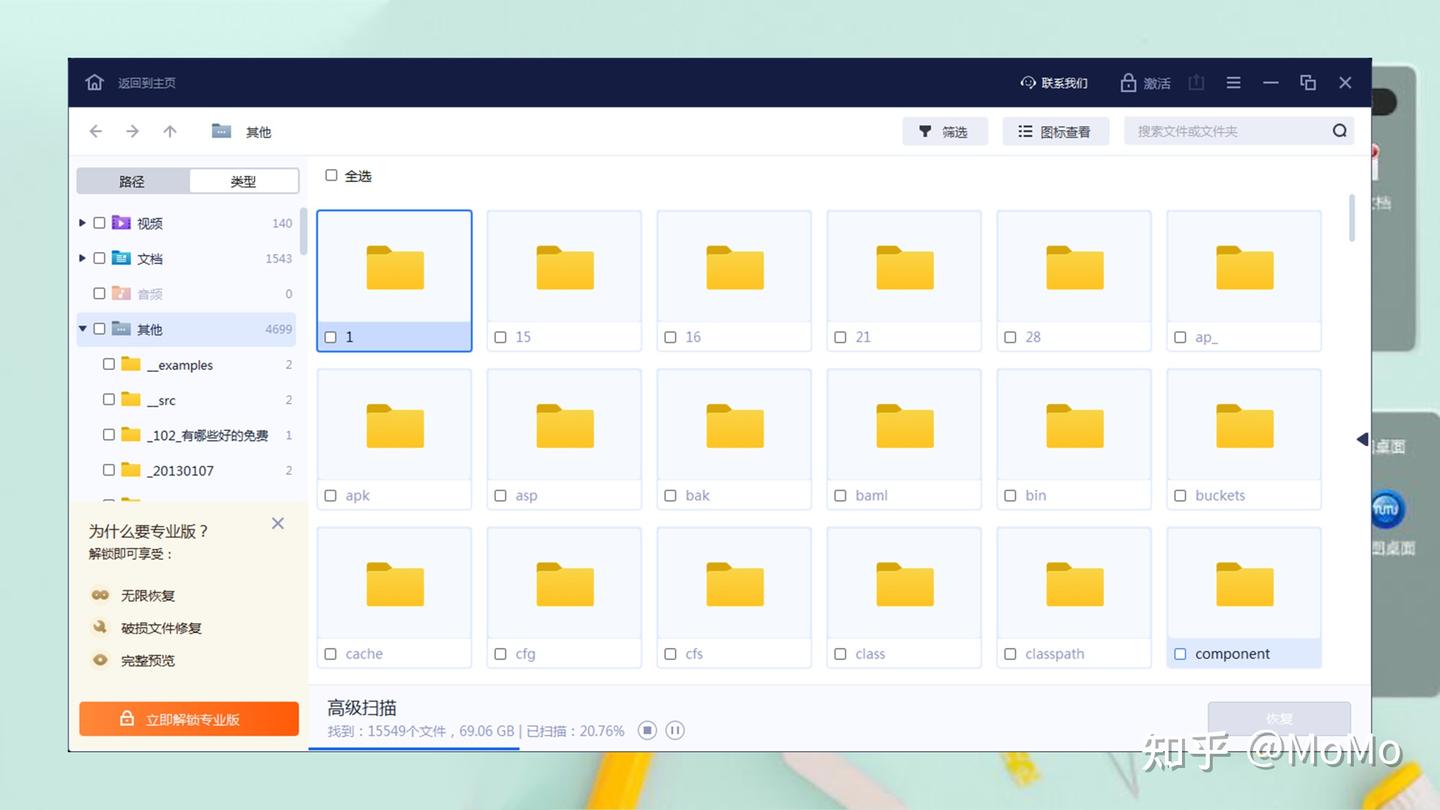The image size is (1440, 810).
Task: Open the folder named 16
Action: (x=734, y=267)
